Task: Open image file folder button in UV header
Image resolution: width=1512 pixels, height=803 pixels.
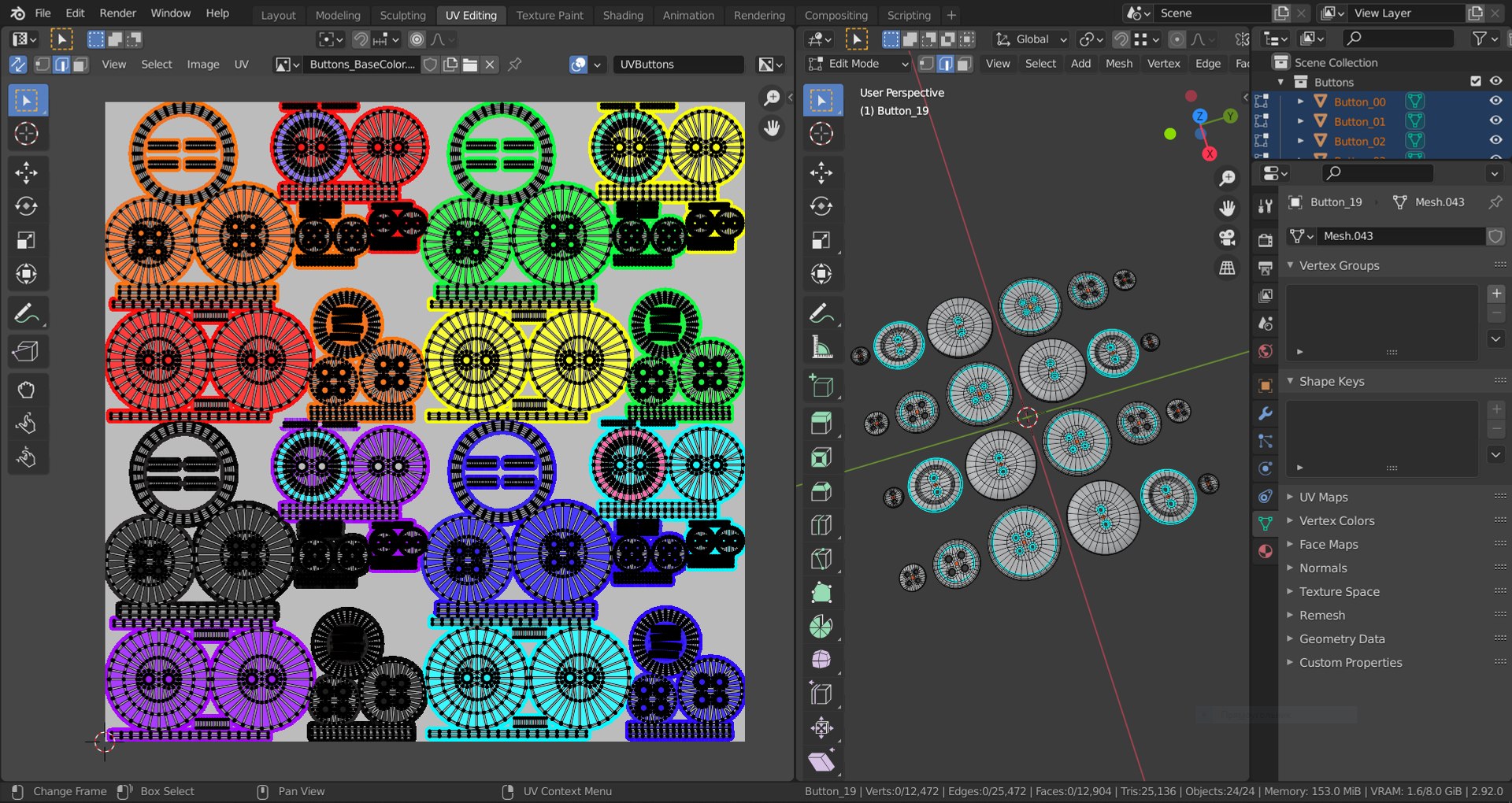Action: pyautogui.click(x=470, y=65)
